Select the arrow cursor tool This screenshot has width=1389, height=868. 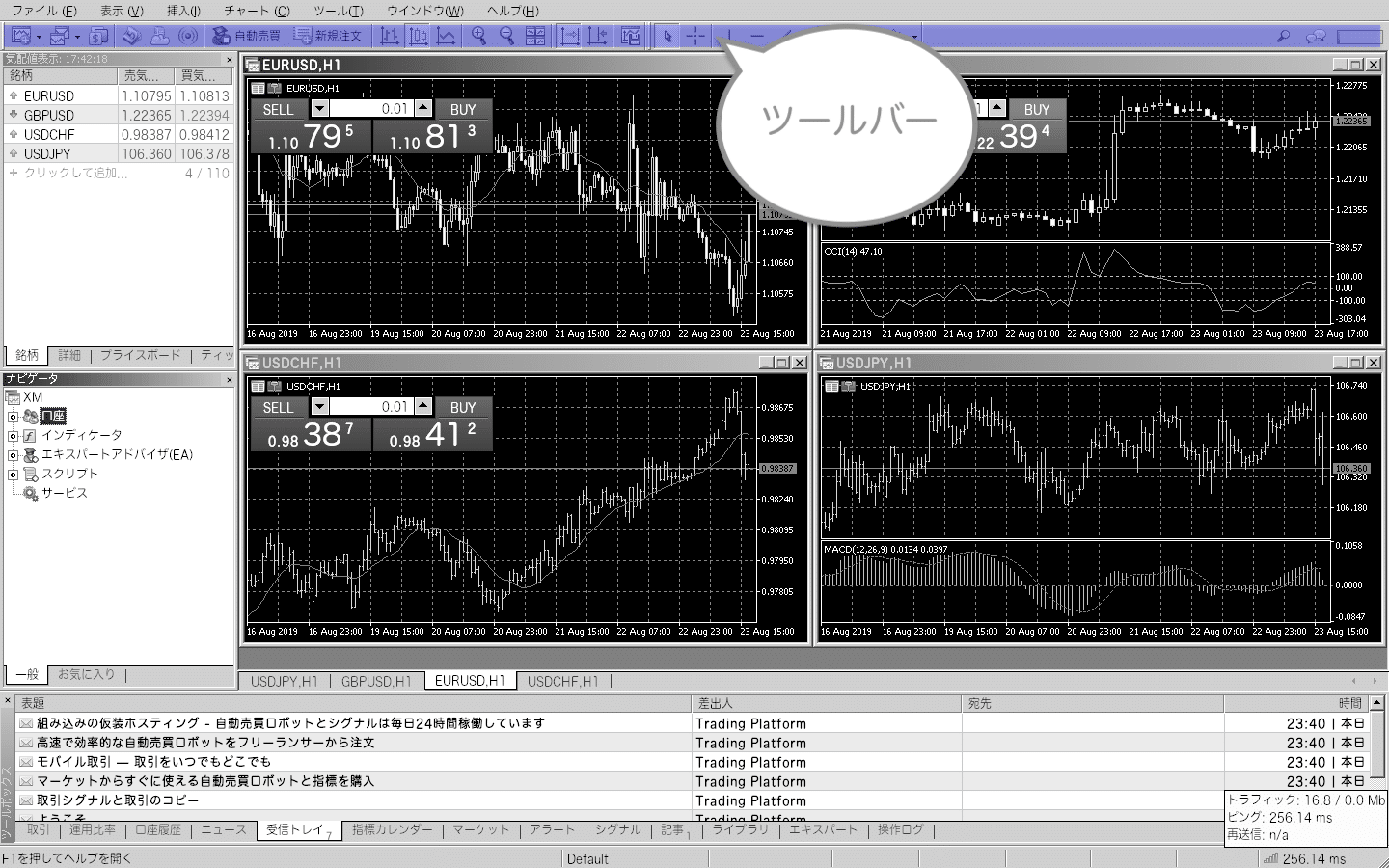pos(667,36)
